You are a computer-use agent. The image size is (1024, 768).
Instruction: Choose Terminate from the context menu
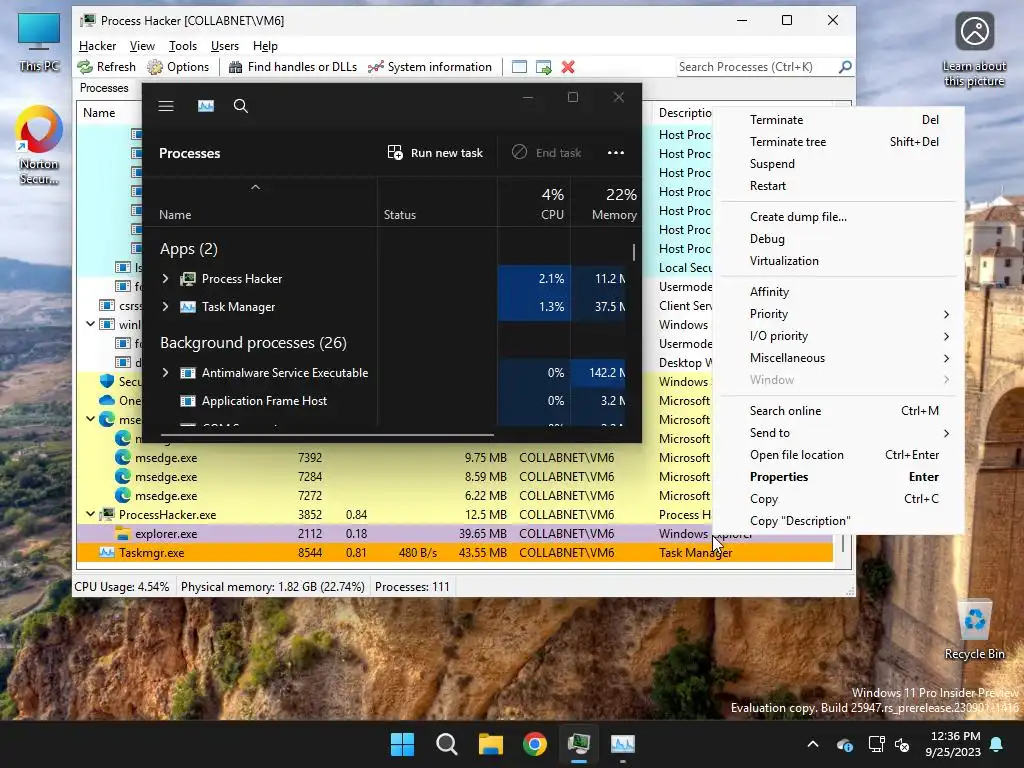(840, 120)
